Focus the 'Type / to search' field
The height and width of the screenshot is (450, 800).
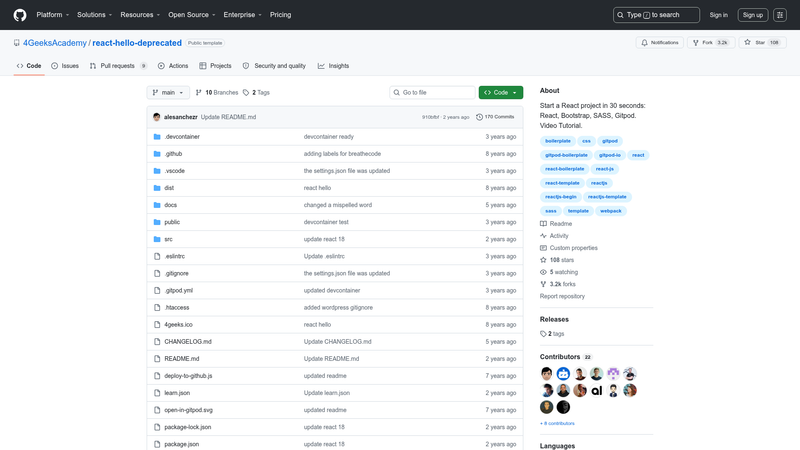pyautogui.click(x=656, y=15)
